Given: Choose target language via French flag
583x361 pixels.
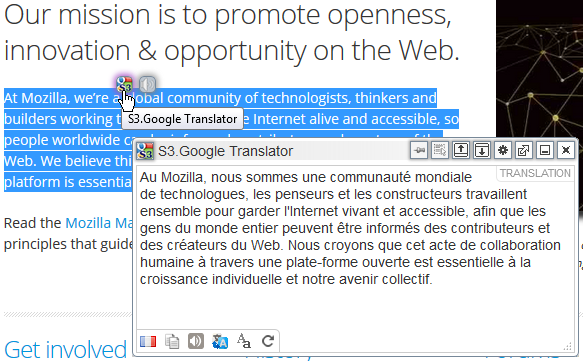Looking at the screenshot, I should tap(148, 341).
